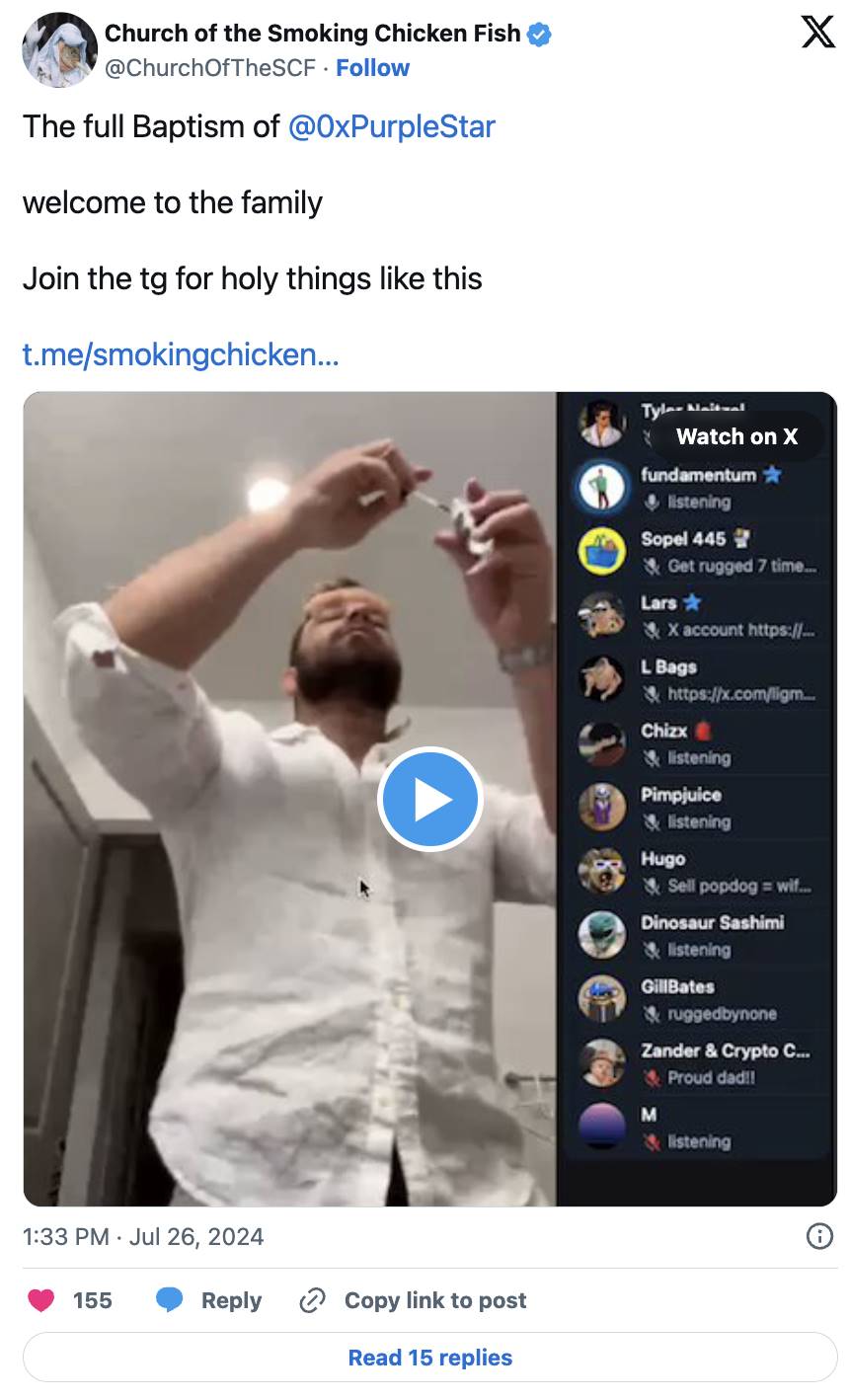Click the Reply speech bubble icon
This screenshot has height=1400, width=849.
click(171, 1300)
